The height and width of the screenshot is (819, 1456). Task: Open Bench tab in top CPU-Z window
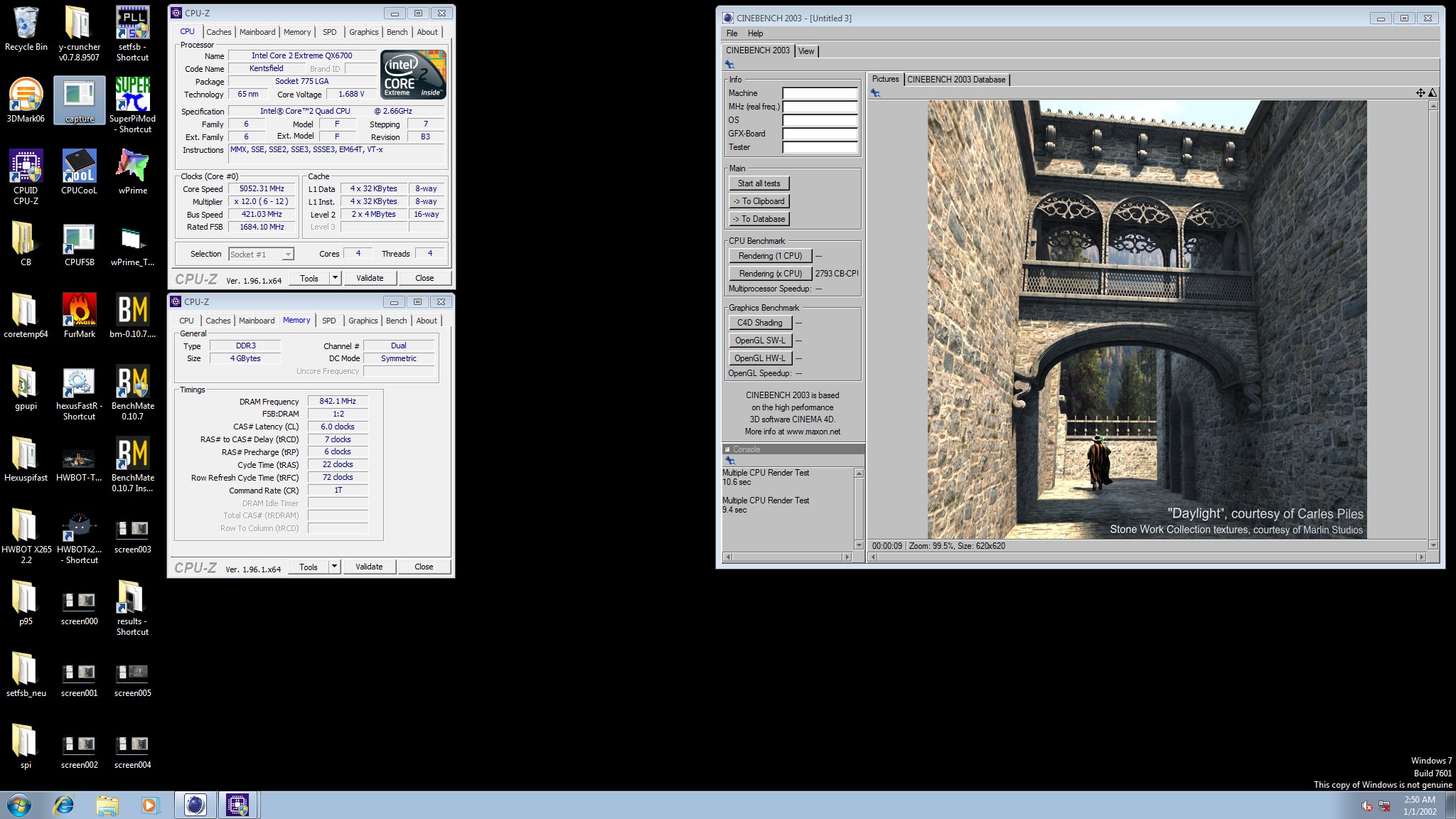point(397,32)
